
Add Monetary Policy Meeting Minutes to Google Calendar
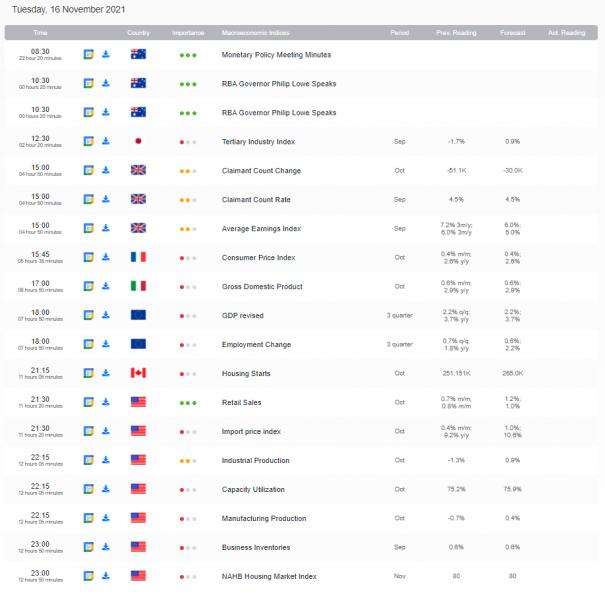(88, 54)
